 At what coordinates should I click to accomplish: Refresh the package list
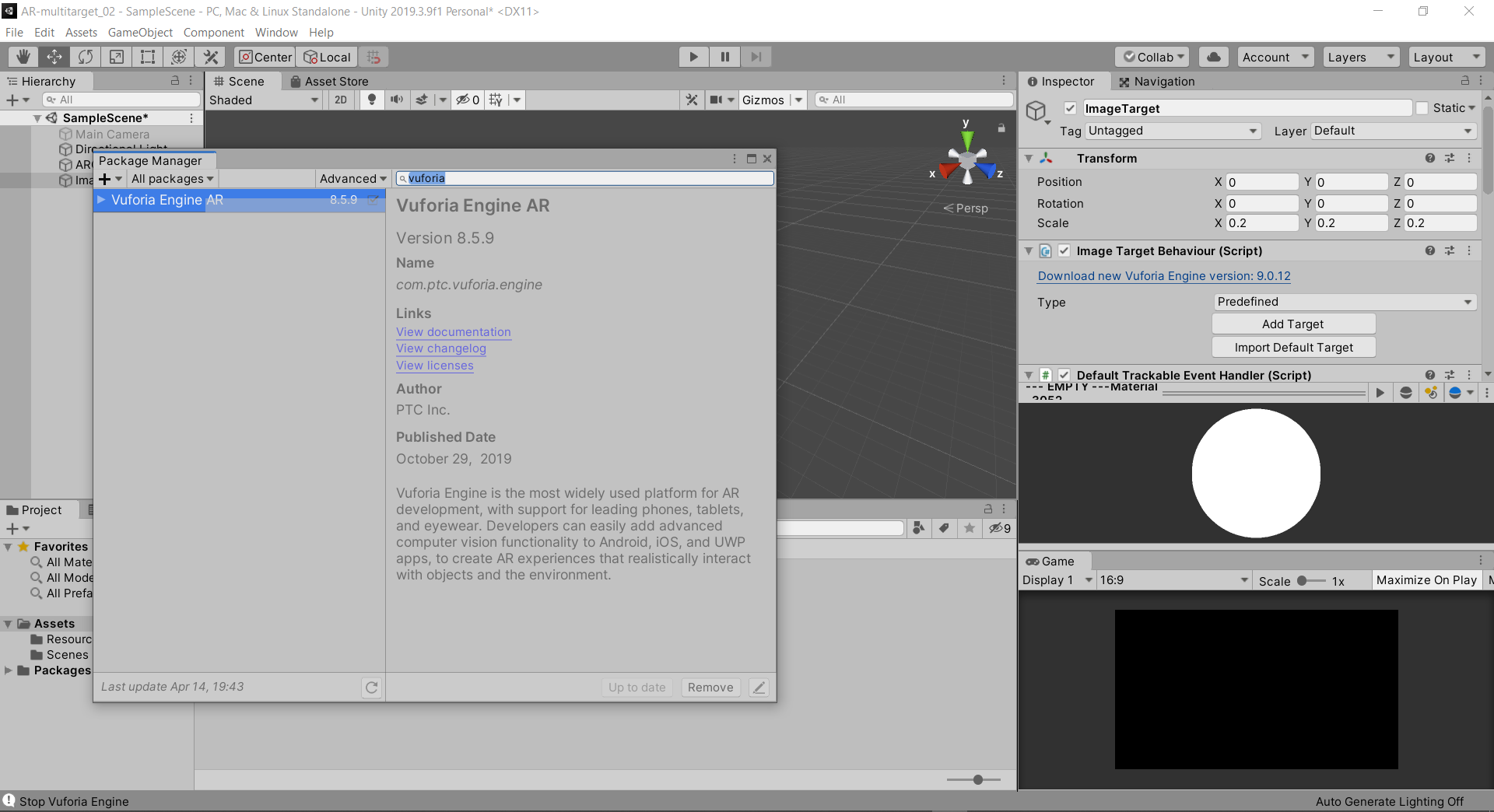pos(371,687)
